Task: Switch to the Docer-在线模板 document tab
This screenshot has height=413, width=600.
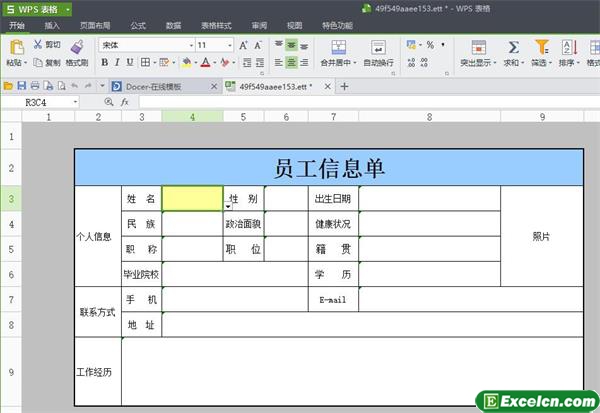Action: click(x=160, y=87)
